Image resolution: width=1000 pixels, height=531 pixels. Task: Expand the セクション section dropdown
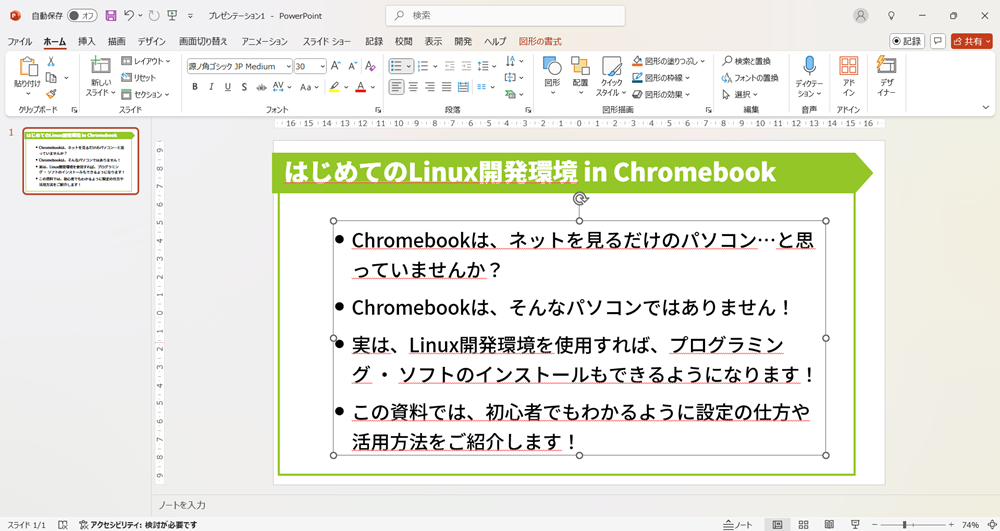pyautogui.click(x=145, y=94)
